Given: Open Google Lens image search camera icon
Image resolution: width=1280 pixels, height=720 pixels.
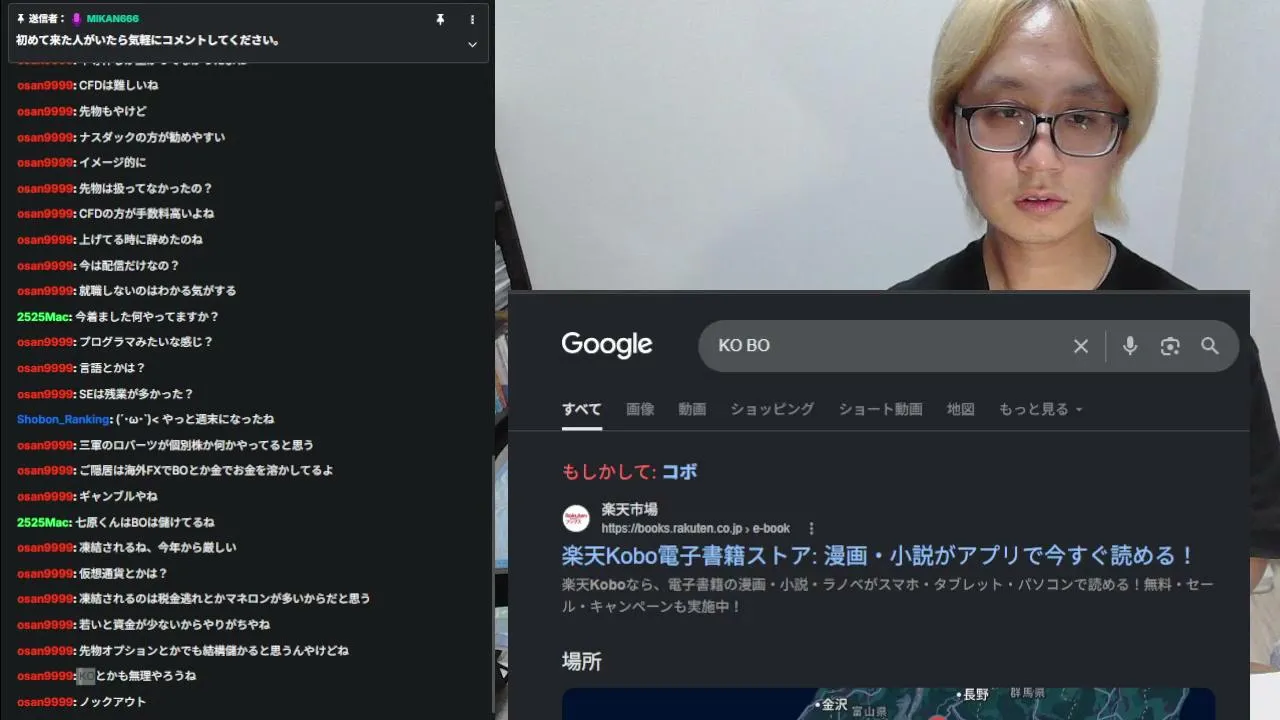Looking at the screenshot, I should click(1170, 346).
